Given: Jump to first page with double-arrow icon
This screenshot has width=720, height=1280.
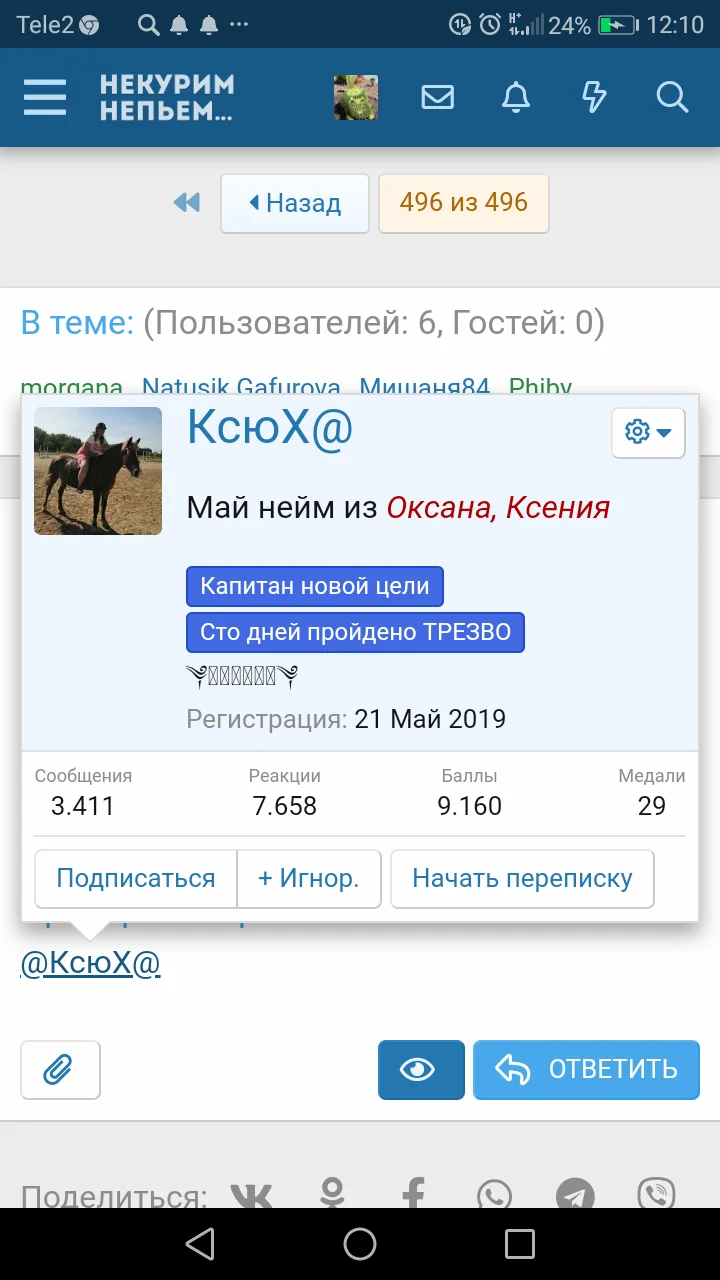Looking at the screenshot, I should tap(186, 202).
